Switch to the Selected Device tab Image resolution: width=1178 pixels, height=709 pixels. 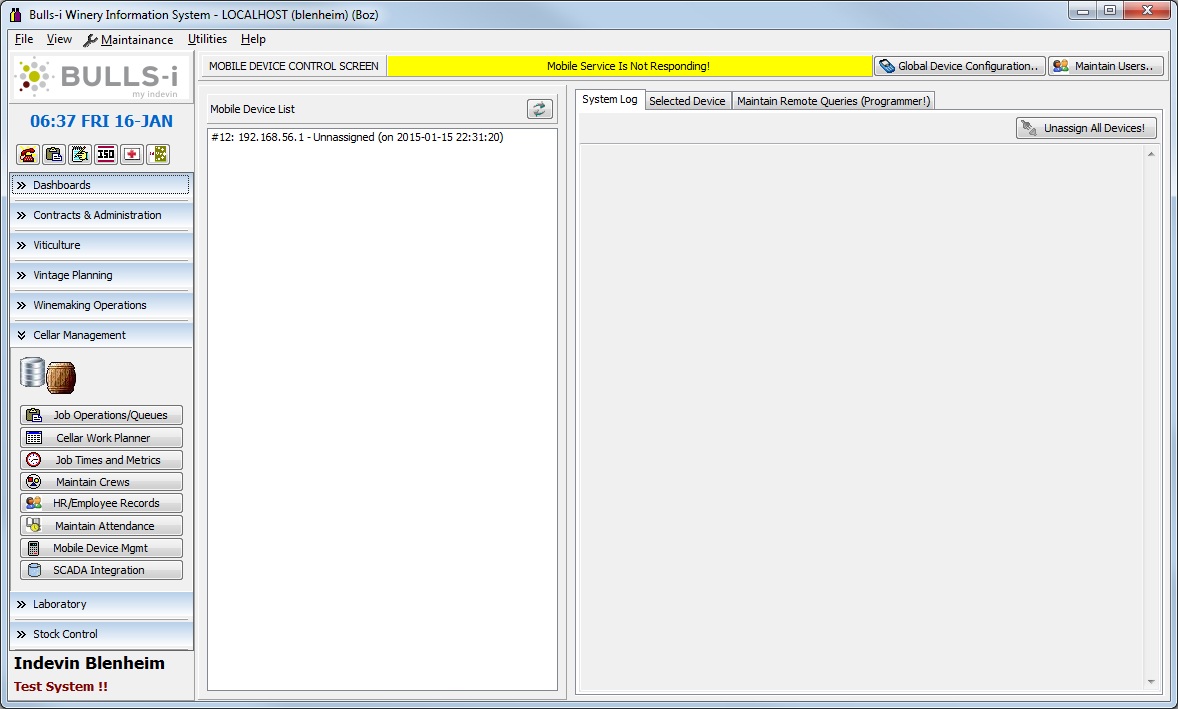687,101
